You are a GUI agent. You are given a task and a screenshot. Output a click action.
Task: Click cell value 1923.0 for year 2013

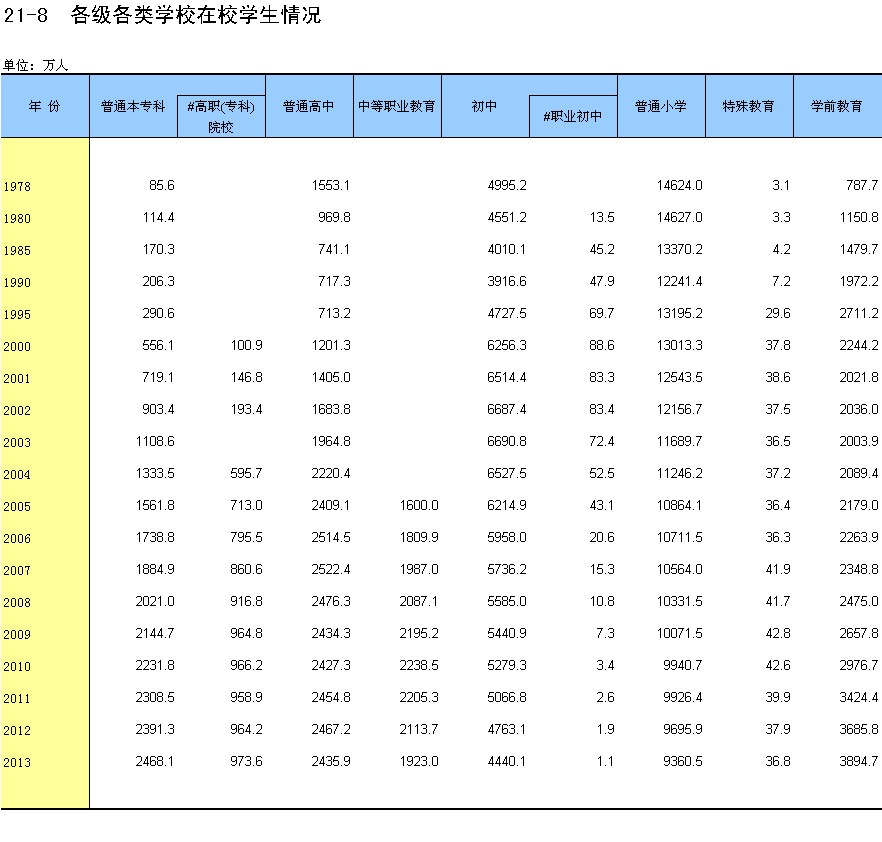click(419, 761)
